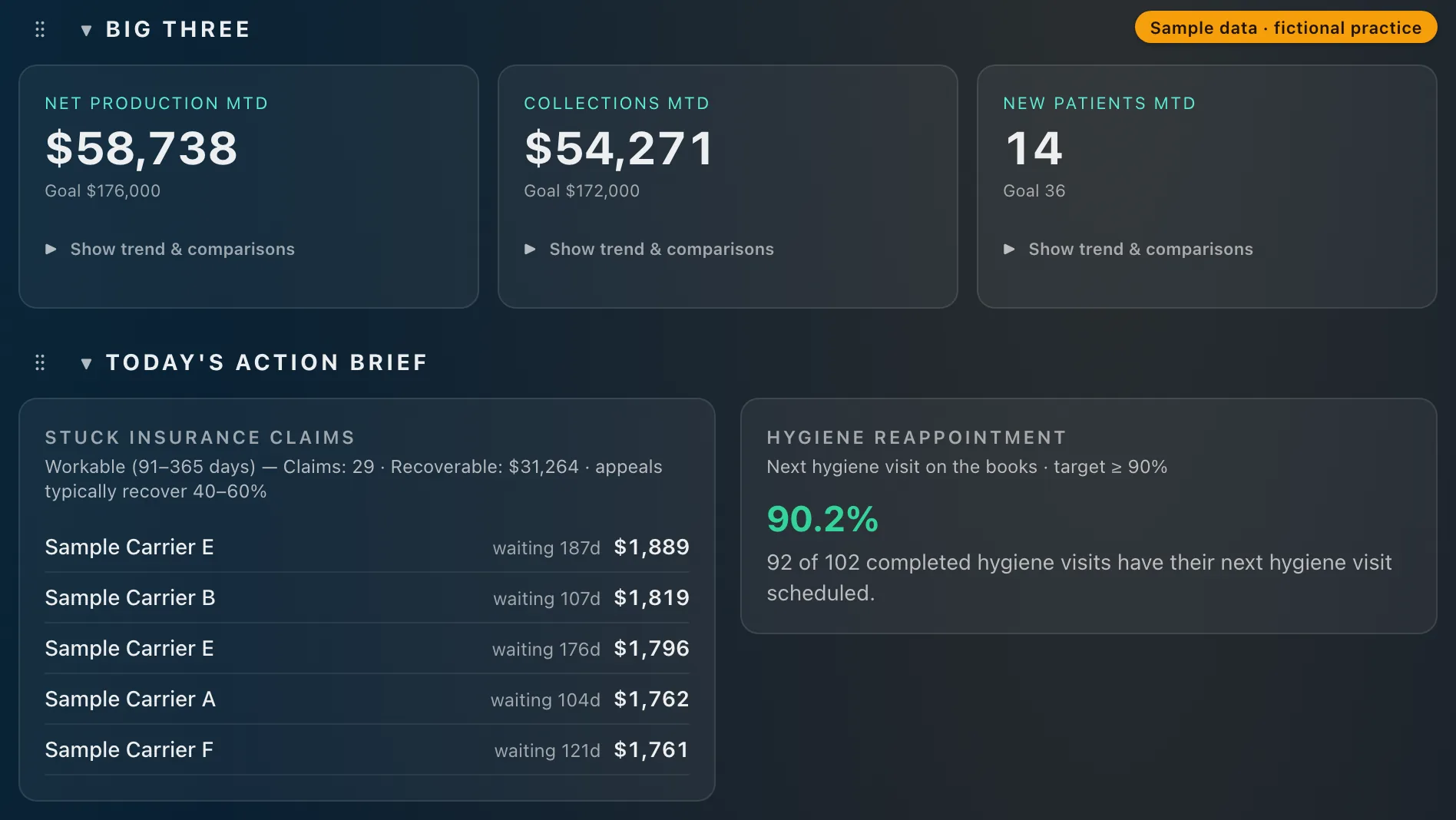Open Sample Carrier F claim waiting 121d
1456x820 pixels.
point(367,749)
